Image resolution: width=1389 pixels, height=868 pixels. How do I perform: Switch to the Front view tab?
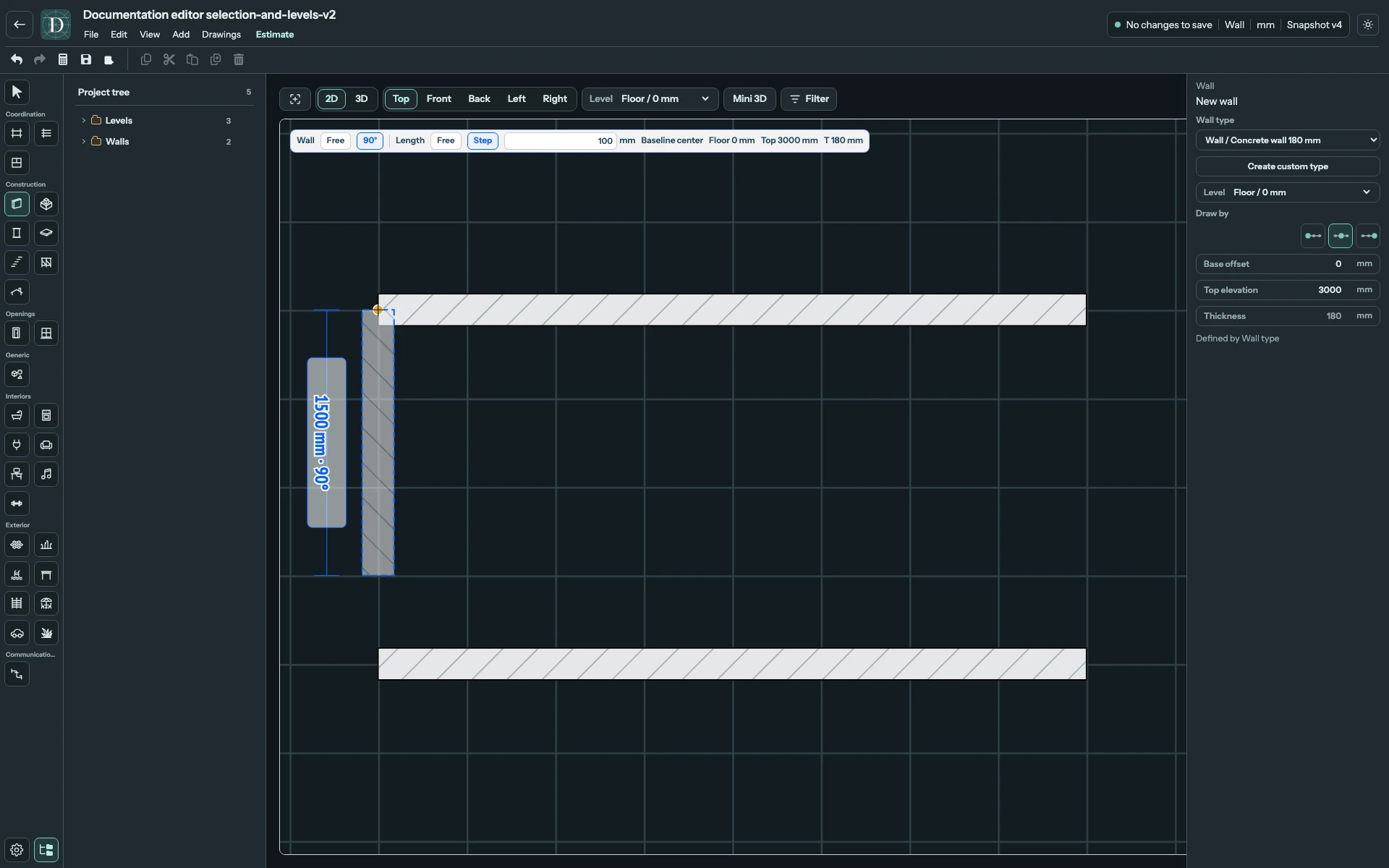(x=438, y=99)
